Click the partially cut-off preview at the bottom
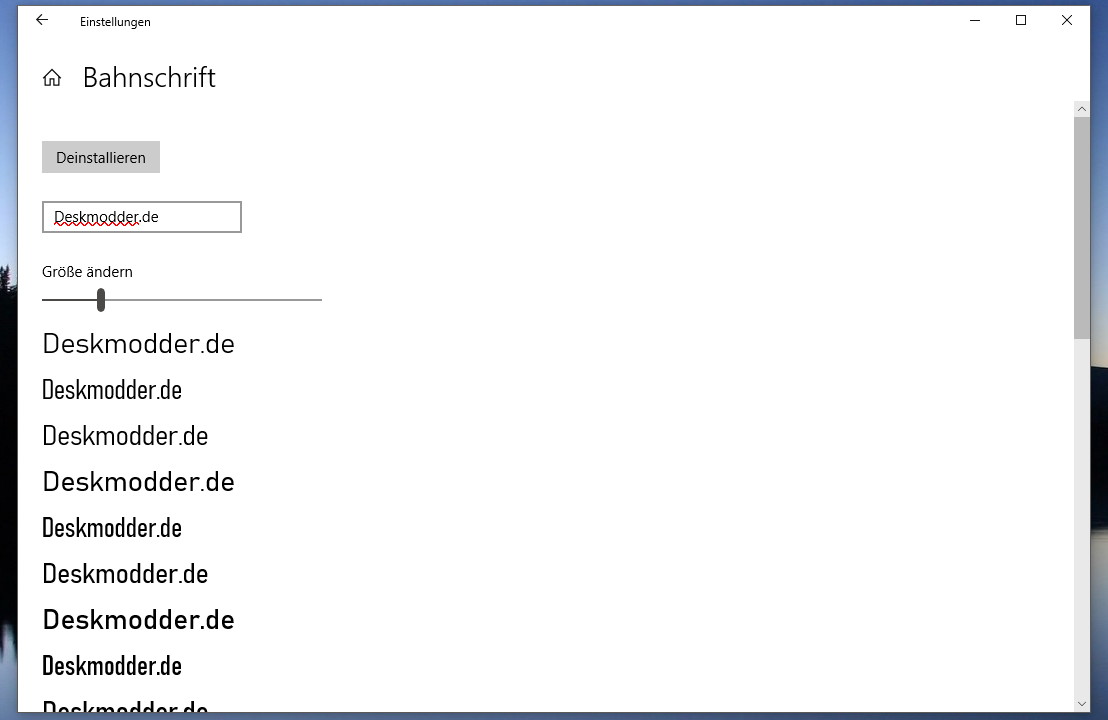The height and width of the screenshot is (720, 1108). point(125,705)
